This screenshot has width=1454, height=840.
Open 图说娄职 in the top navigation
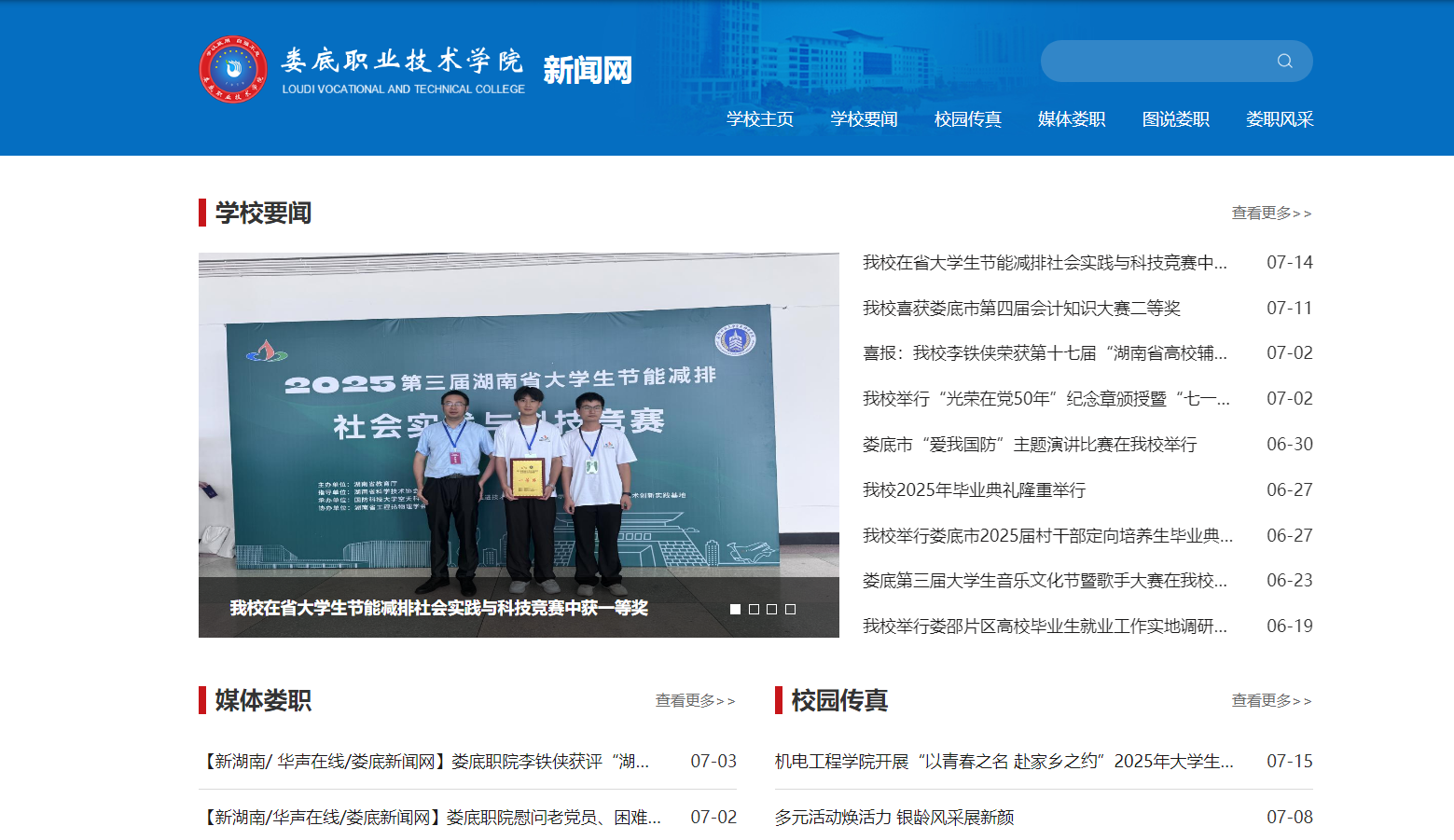tap(1175, 119)
